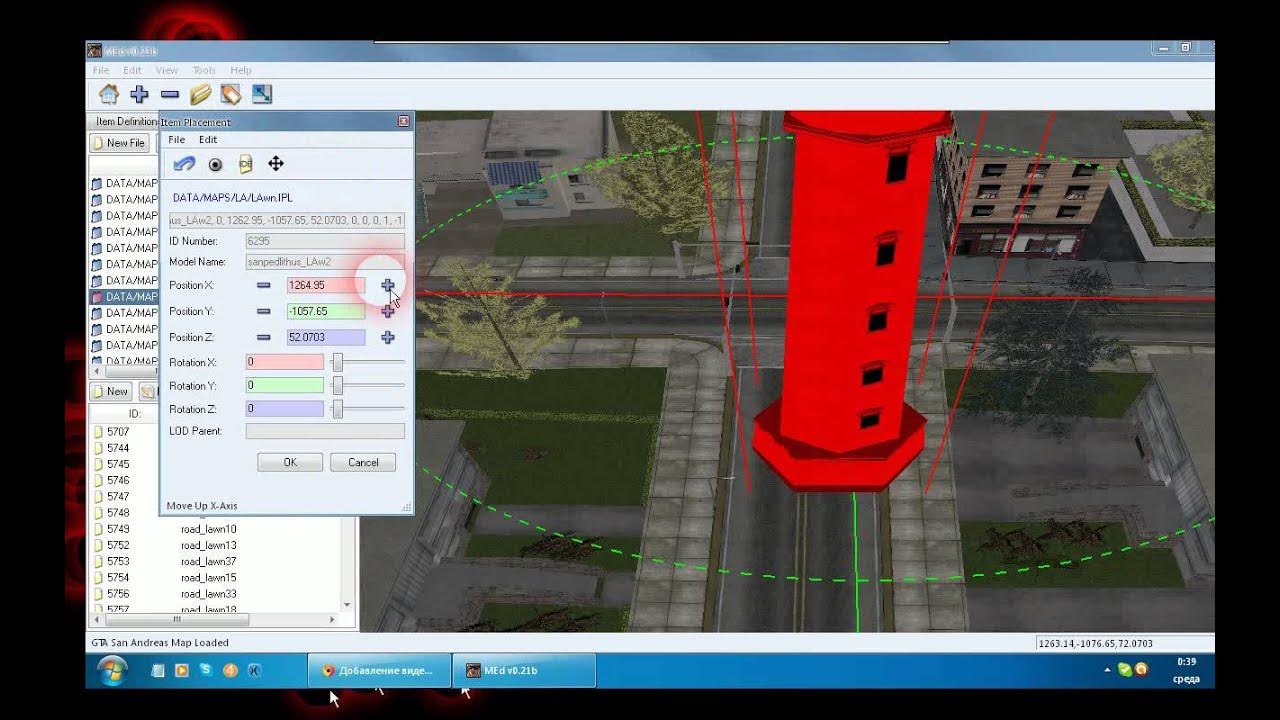Decrease Position Z with minus button

pyautogui.click(x=263, y=337)
